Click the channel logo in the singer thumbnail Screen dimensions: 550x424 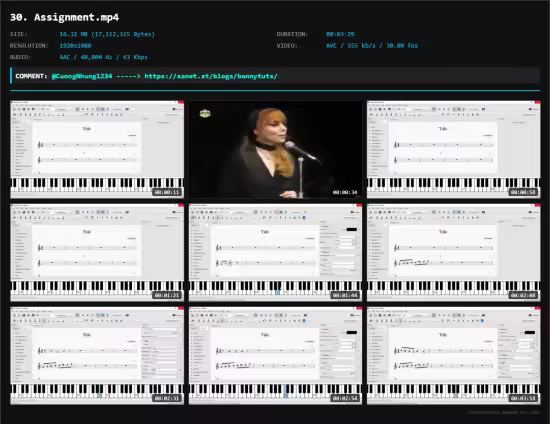coord(205,114)
